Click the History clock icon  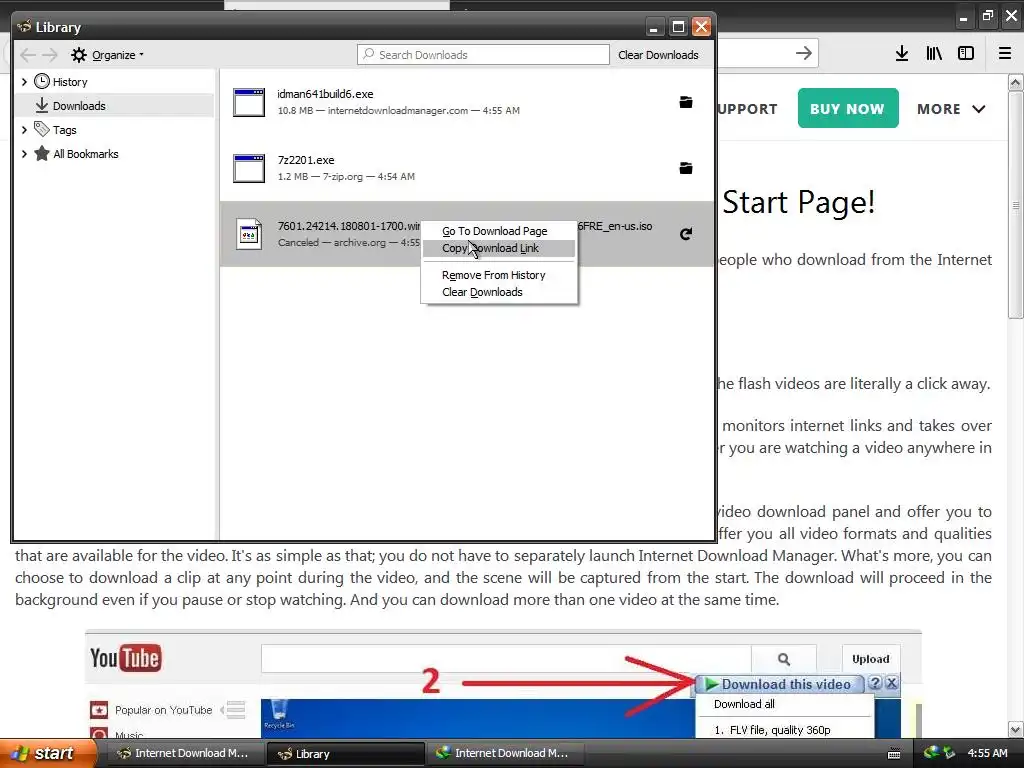point(42,81)
